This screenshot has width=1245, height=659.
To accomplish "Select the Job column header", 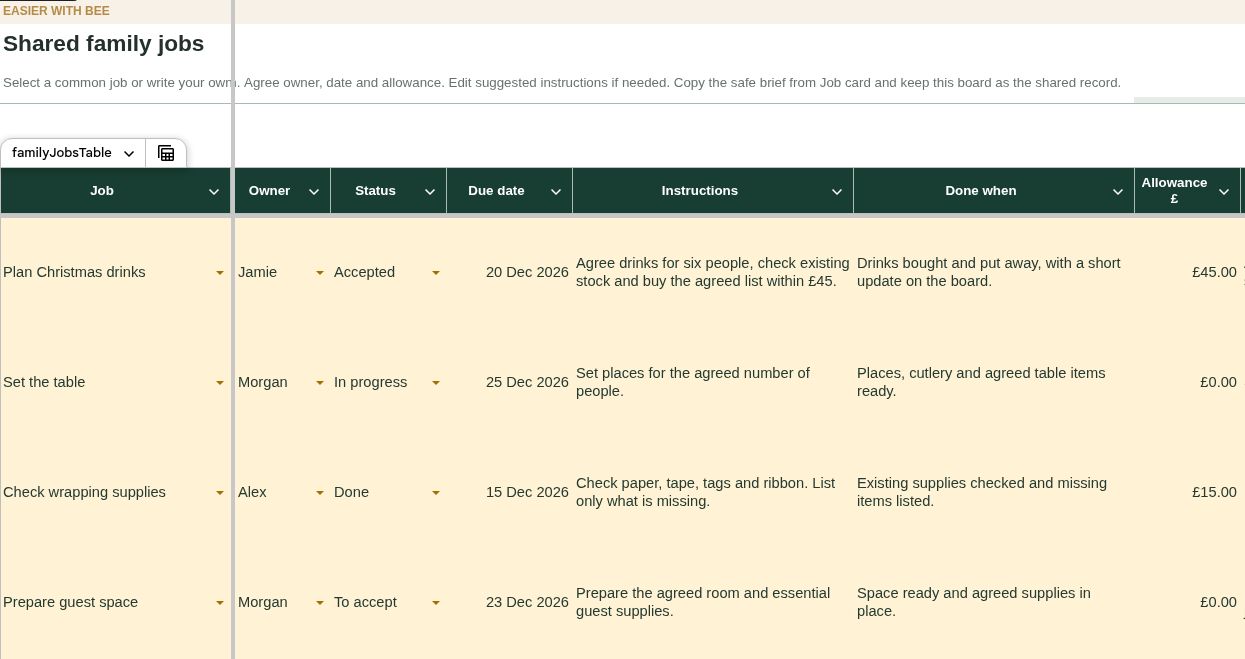I will [x=116, y=191].
